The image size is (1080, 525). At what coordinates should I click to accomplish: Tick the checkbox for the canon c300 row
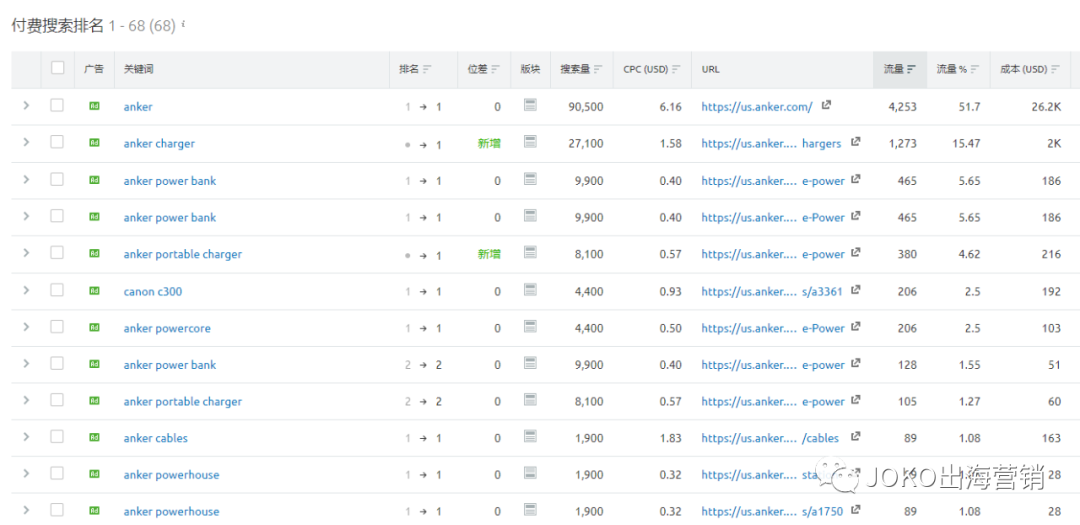(57, 289)
